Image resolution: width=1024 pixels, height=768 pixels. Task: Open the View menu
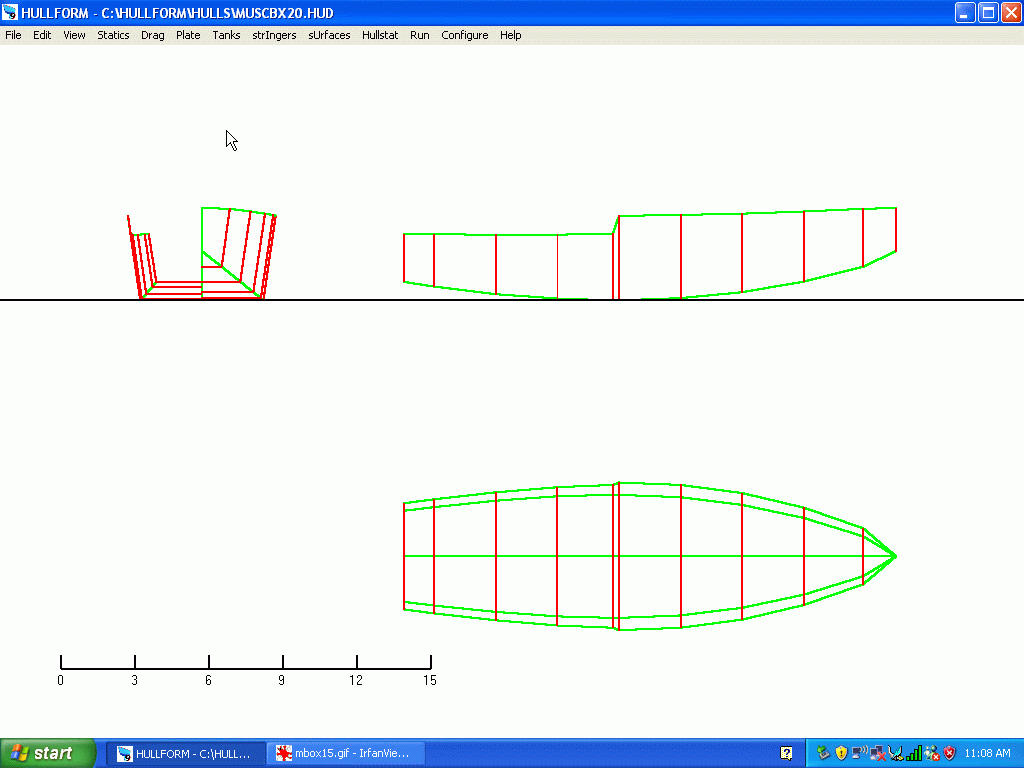[x=74, y=35]
